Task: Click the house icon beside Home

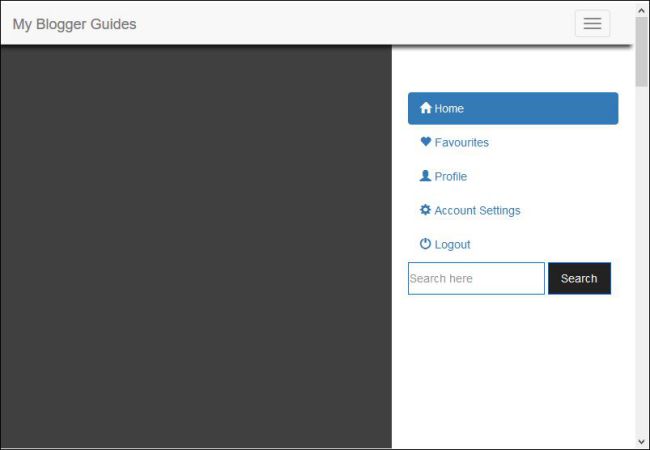Action: tap(425, 108)
